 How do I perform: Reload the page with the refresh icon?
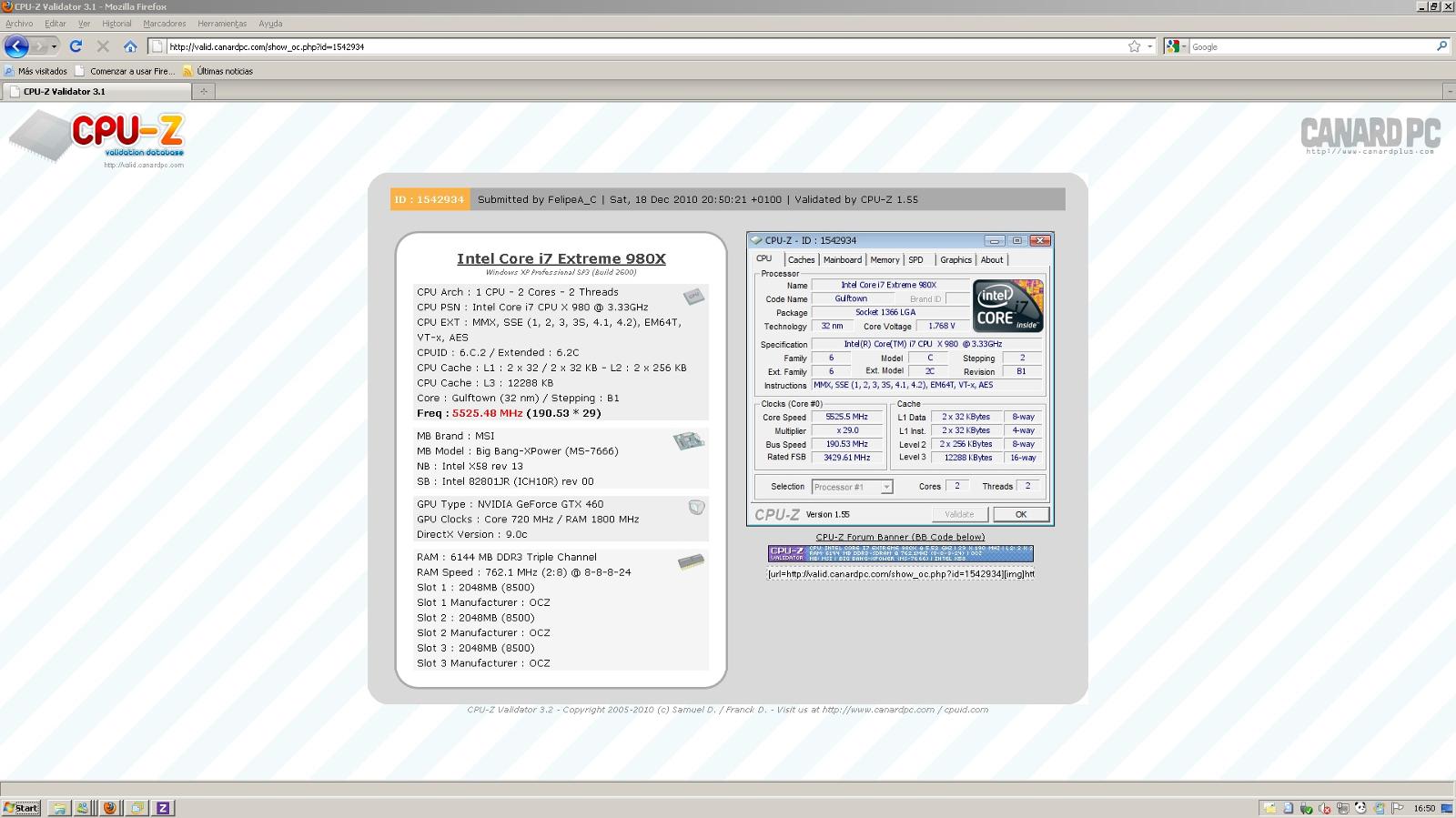tap(76, 46)
